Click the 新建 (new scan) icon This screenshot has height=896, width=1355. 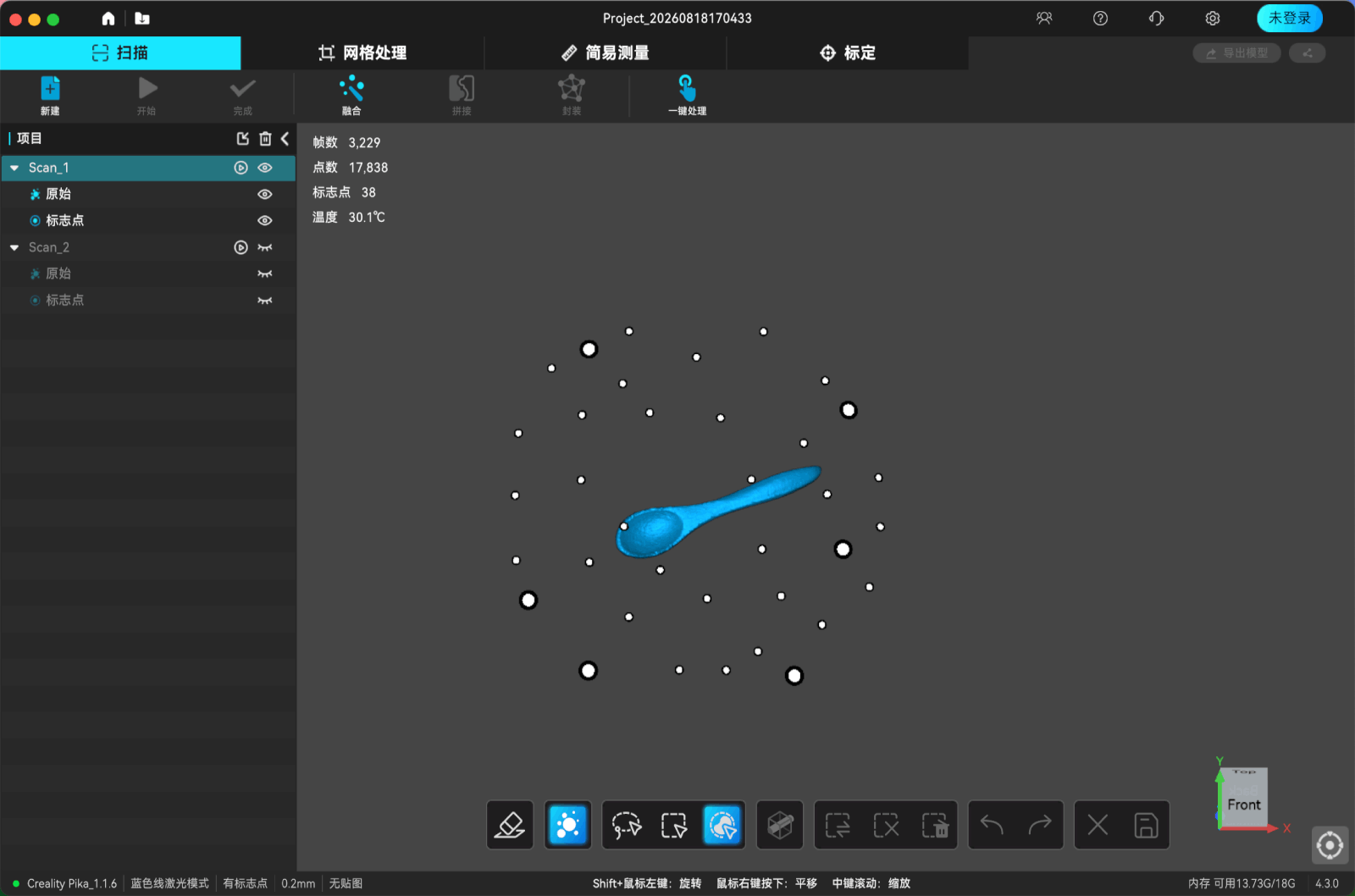(50, 89)
